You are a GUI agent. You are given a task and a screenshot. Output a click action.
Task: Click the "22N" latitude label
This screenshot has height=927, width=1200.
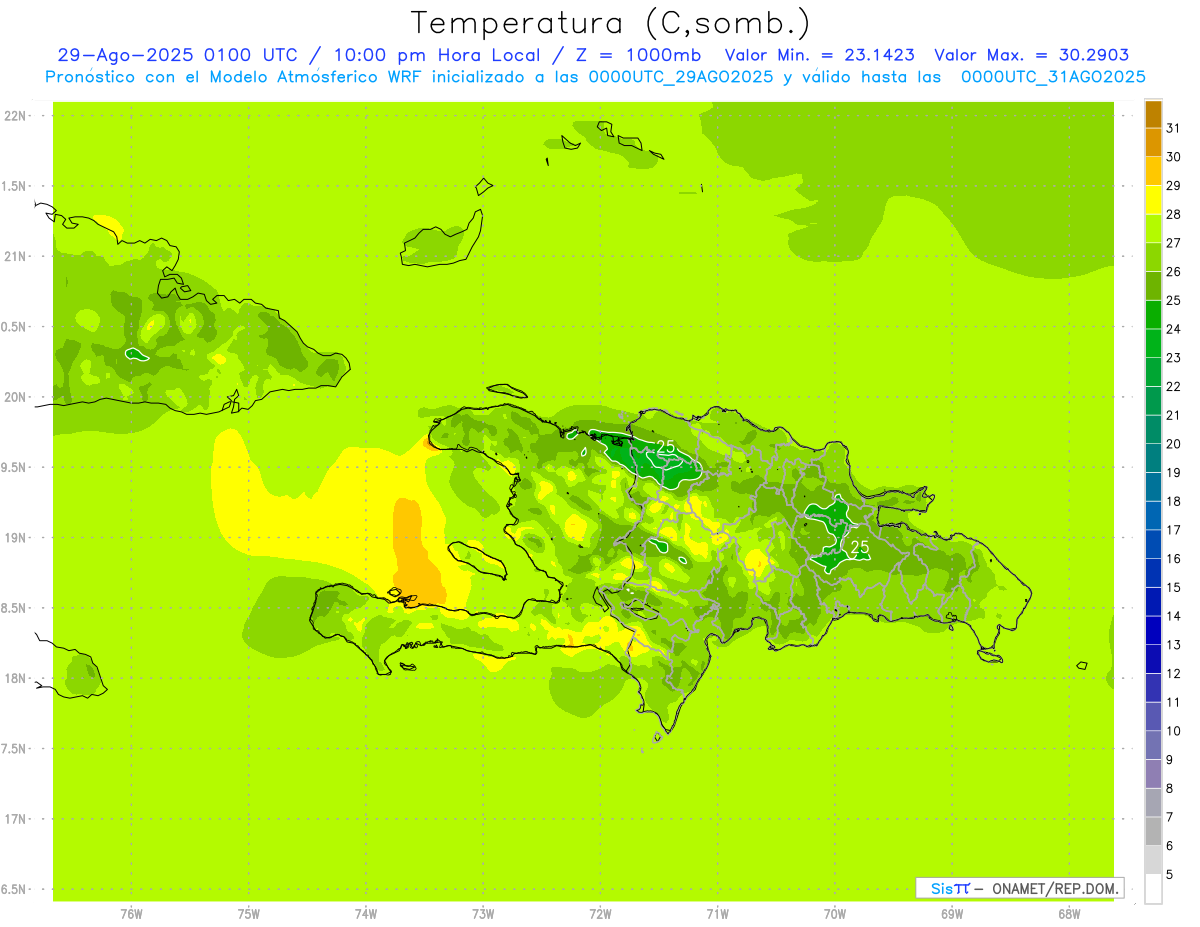[15, 116]
